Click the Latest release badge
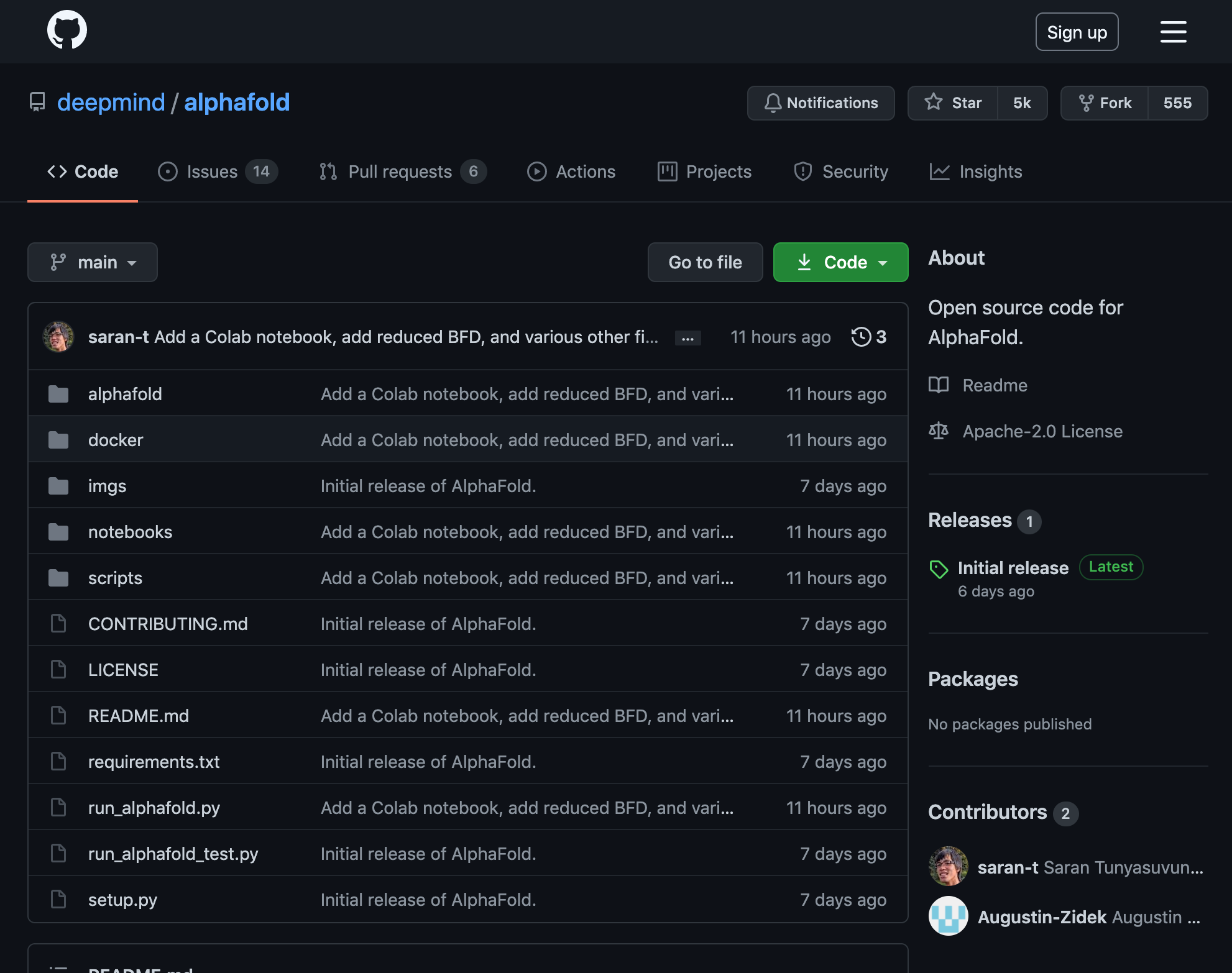This screenshot has height=973, width=1232. tap(1111, 567)
